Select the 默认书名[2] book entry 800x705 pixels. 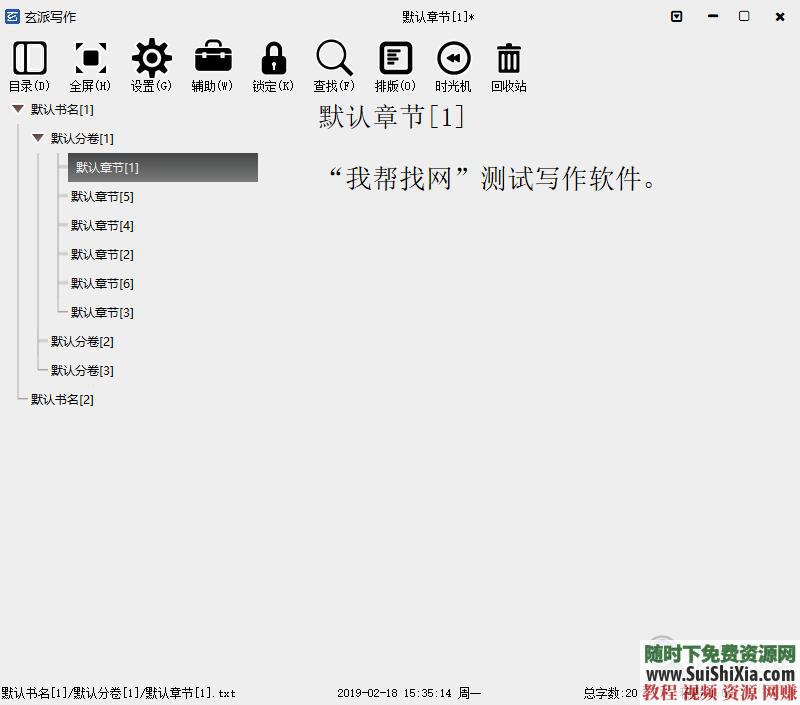tap(64, 399)
